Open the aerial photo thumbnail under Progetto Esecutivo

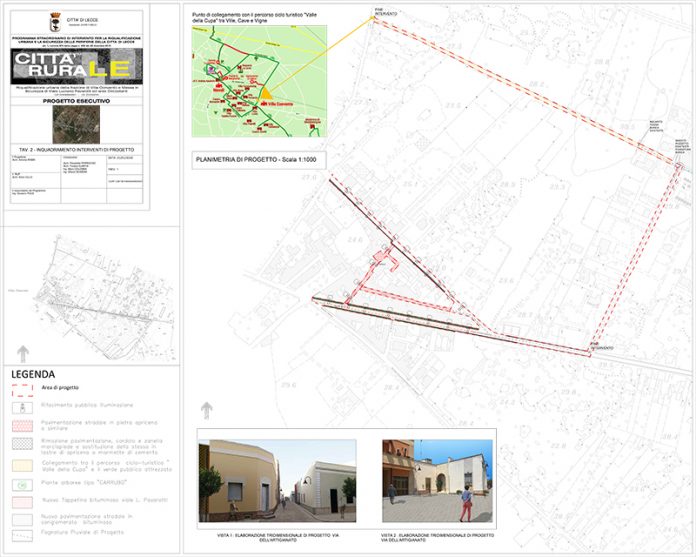point(76,124)
